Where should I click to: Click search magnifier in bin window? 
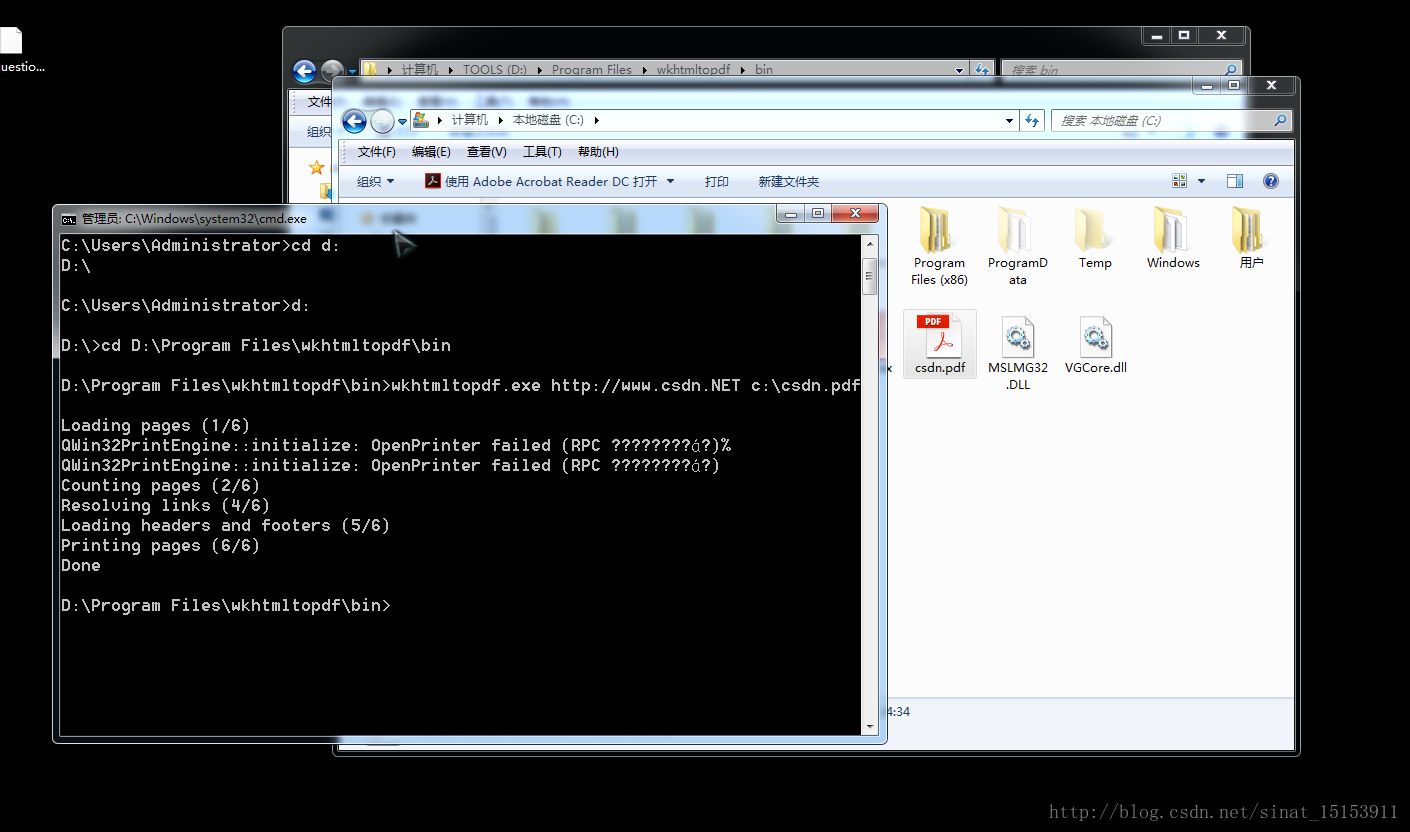tap(1230, 70)
